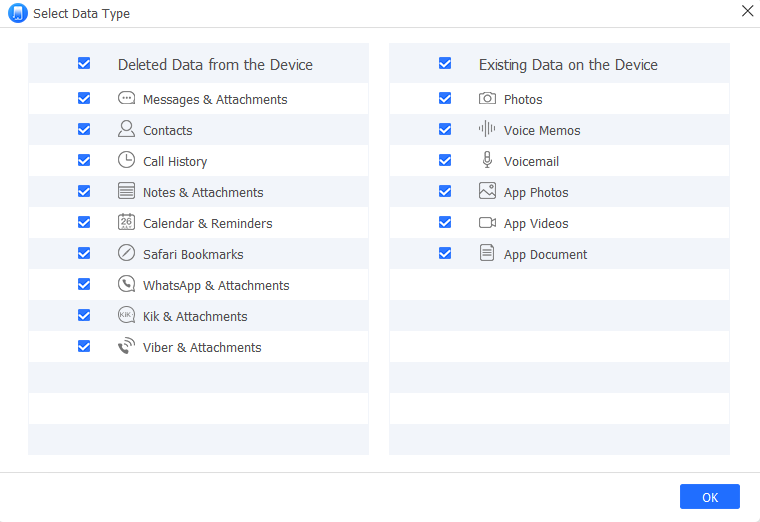Deselect the App Videos checkbox
Viewport: 760px width, 522px height.
[445, 222]
